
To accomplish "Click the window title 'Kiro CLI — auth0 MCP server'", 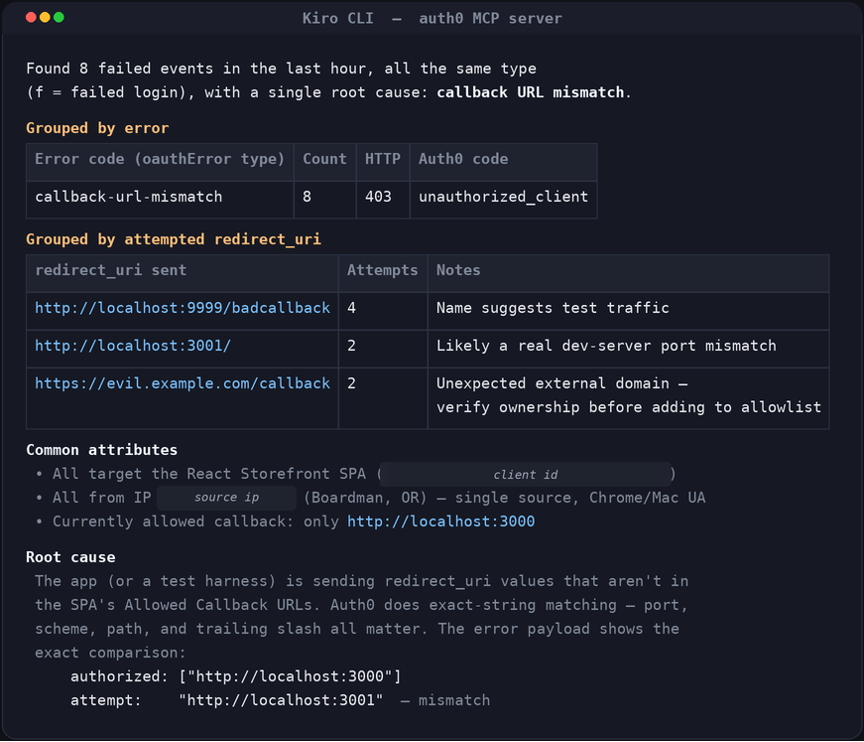I will point(432,18).
